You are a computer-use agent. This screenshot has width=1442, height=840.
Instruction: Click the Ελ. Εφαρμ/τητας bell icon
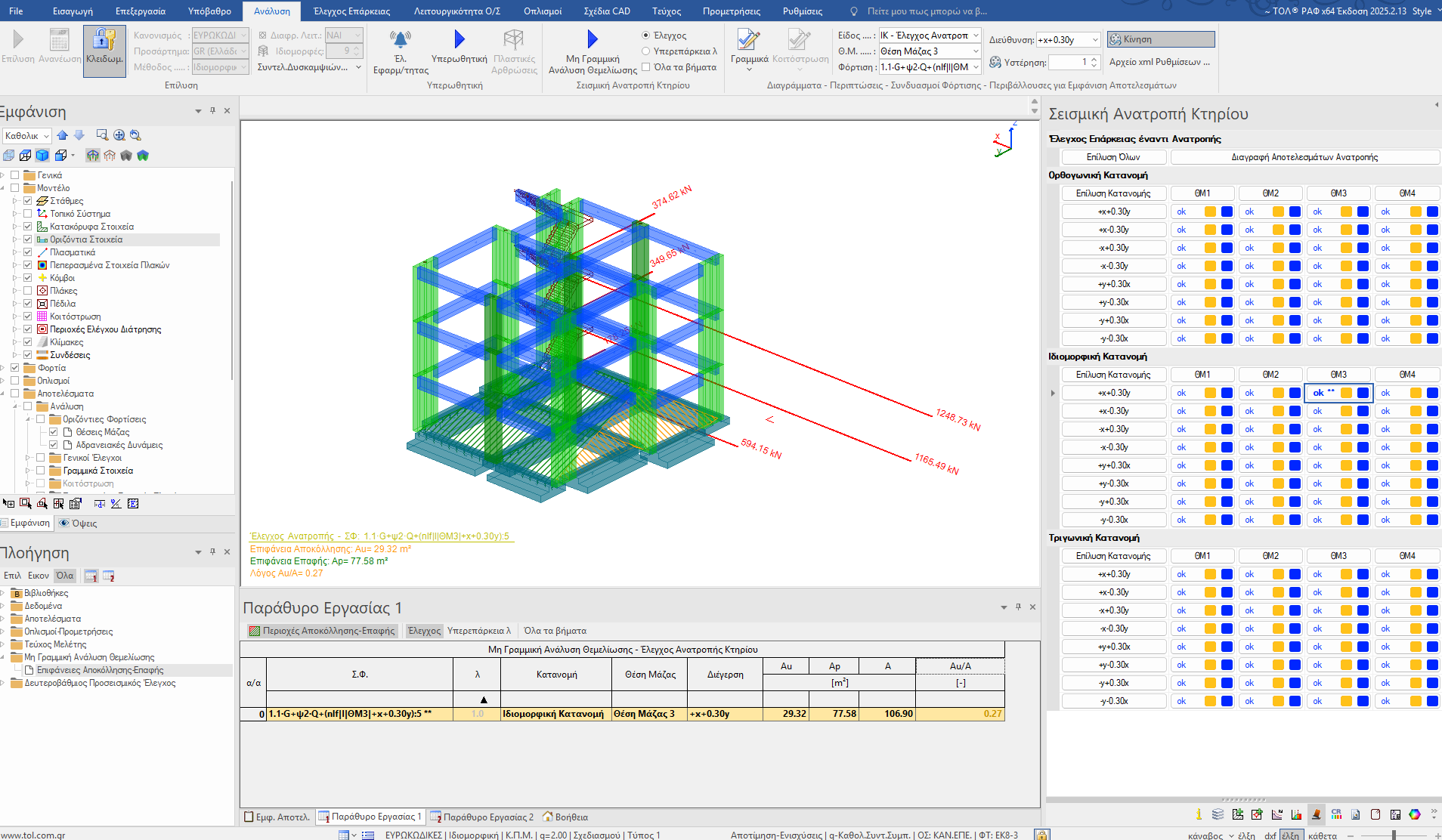[x=400, y=39]
